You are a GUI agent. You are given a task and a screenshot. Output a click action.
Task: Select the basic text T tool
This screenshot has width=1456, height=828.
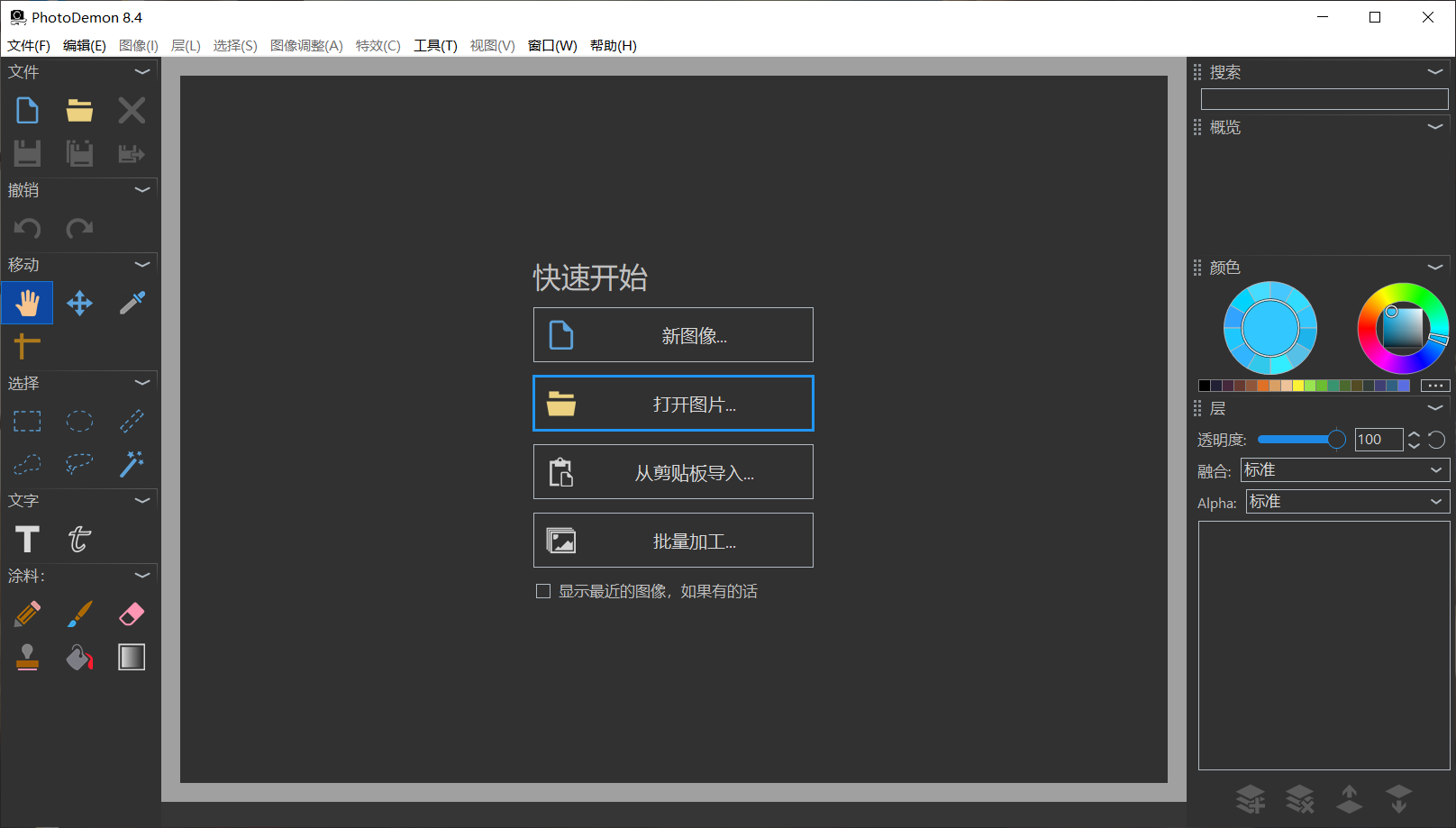(x=27, y=539)
